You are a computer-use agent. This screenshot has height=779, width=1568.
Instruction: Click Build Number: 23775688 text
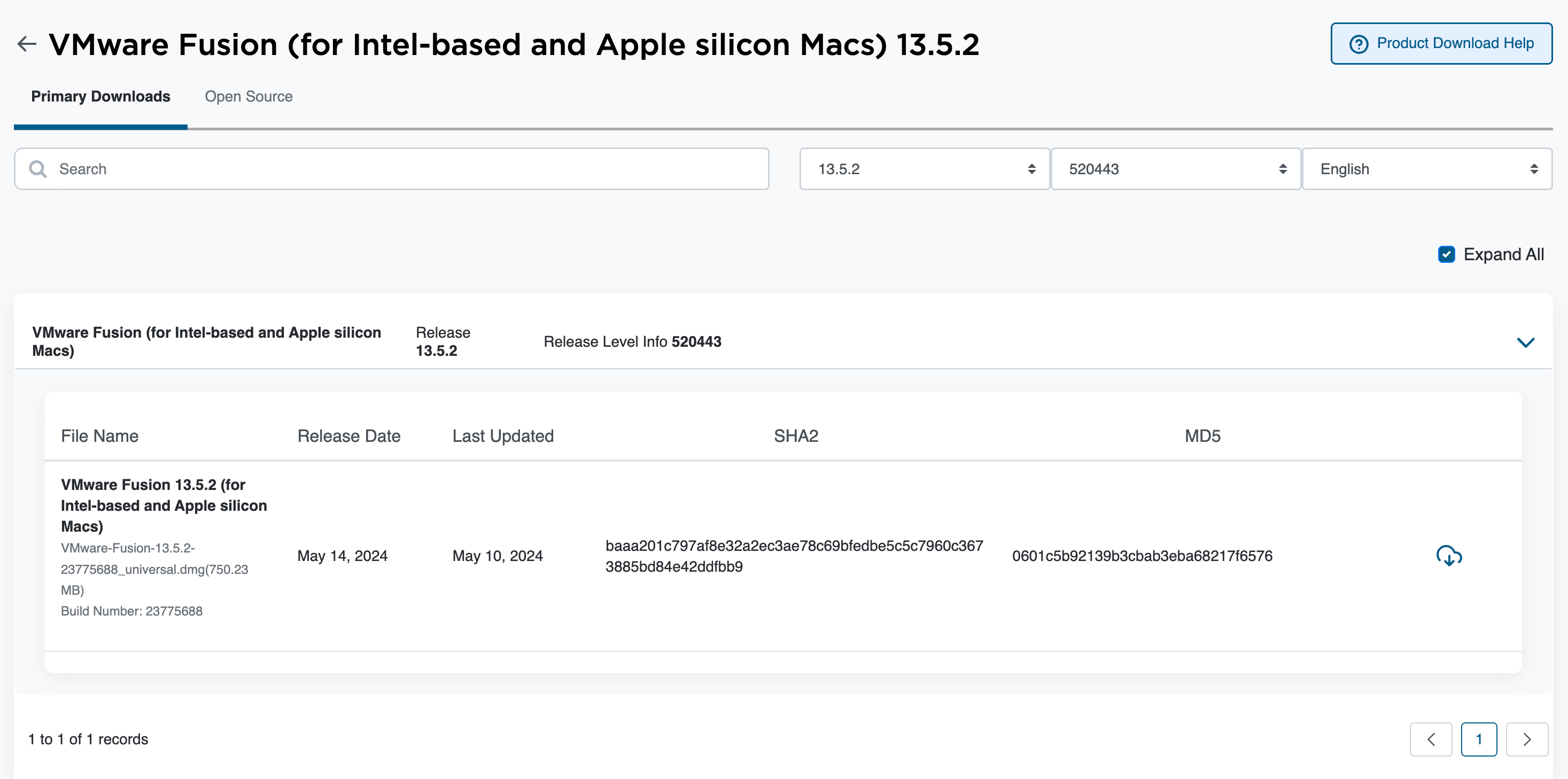(131, 611)
